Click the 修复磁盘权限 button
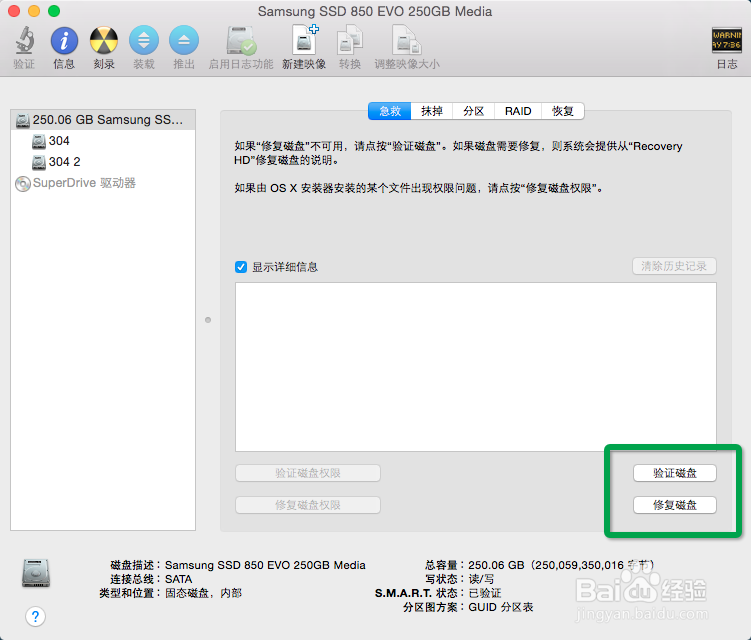 (308, 505)
